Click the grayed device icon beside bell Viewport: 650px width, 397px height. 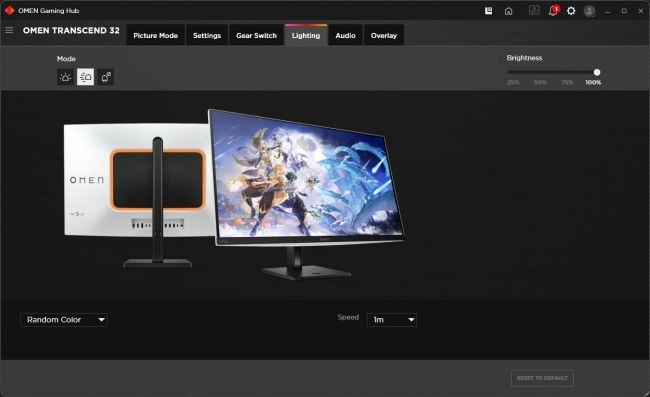pyautogui.click(x=534, y=10)
